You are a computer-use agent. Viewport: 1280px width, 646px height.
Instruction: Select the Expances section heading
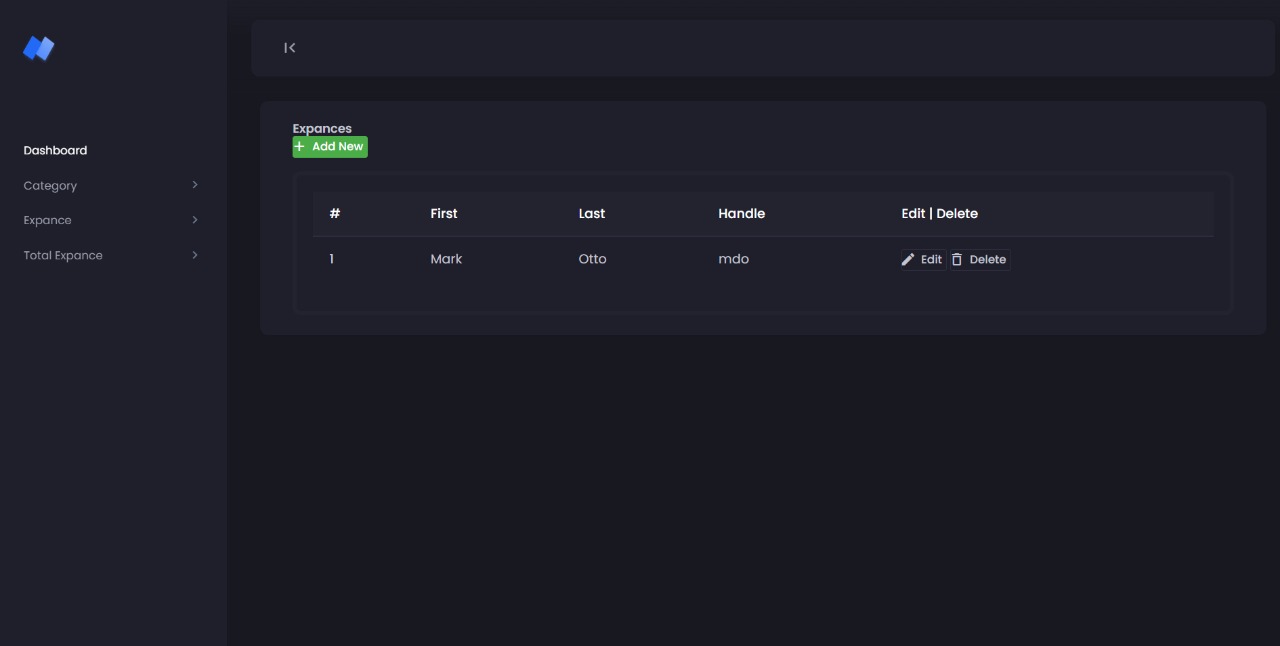(322, 128)
